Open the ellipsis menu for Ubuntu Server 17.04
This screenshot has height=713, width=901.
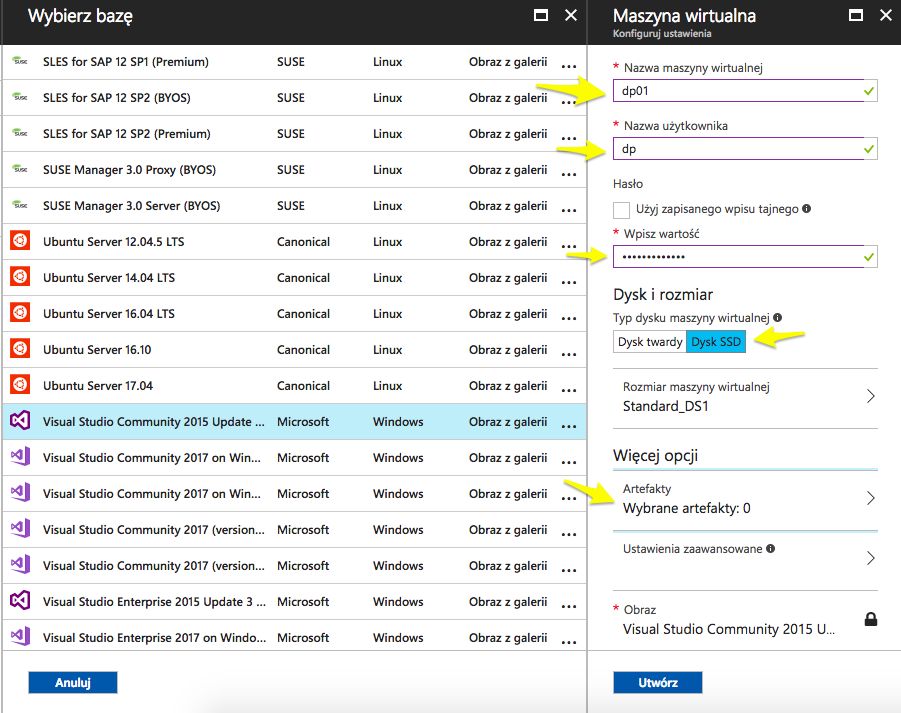tap(569, 389)
